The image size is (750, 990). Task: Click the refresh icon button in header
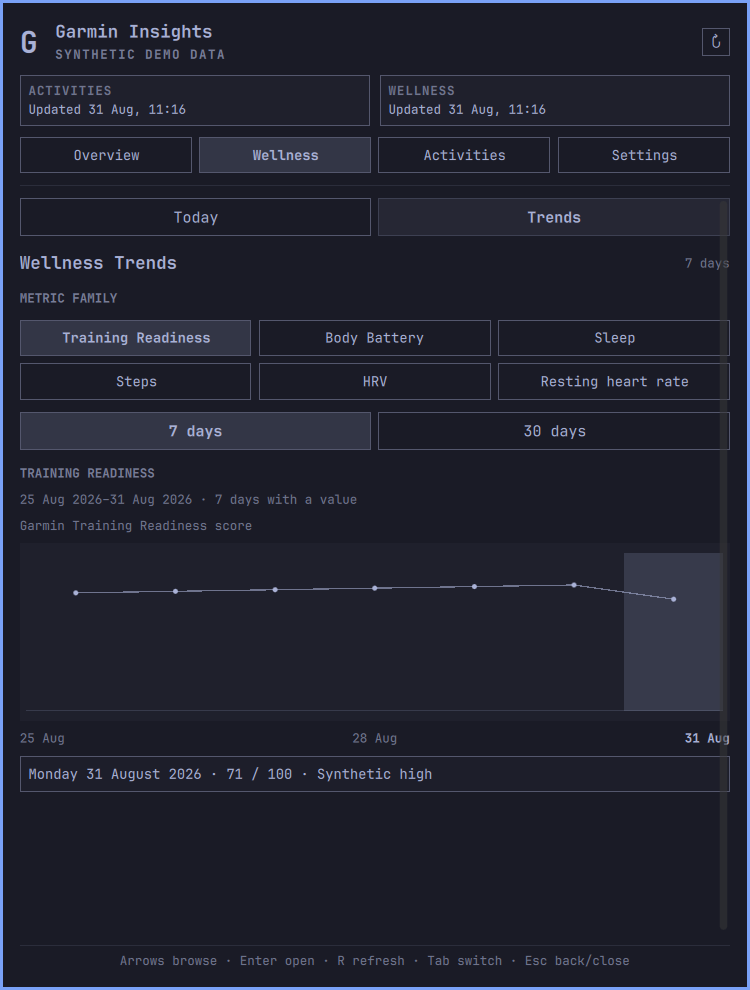point(715,42)
